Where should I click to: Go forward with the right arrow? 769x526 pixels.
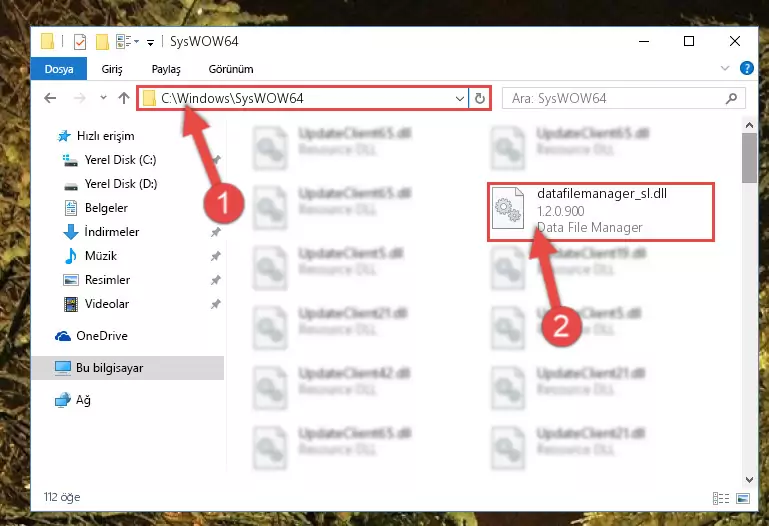click(79, 98)
